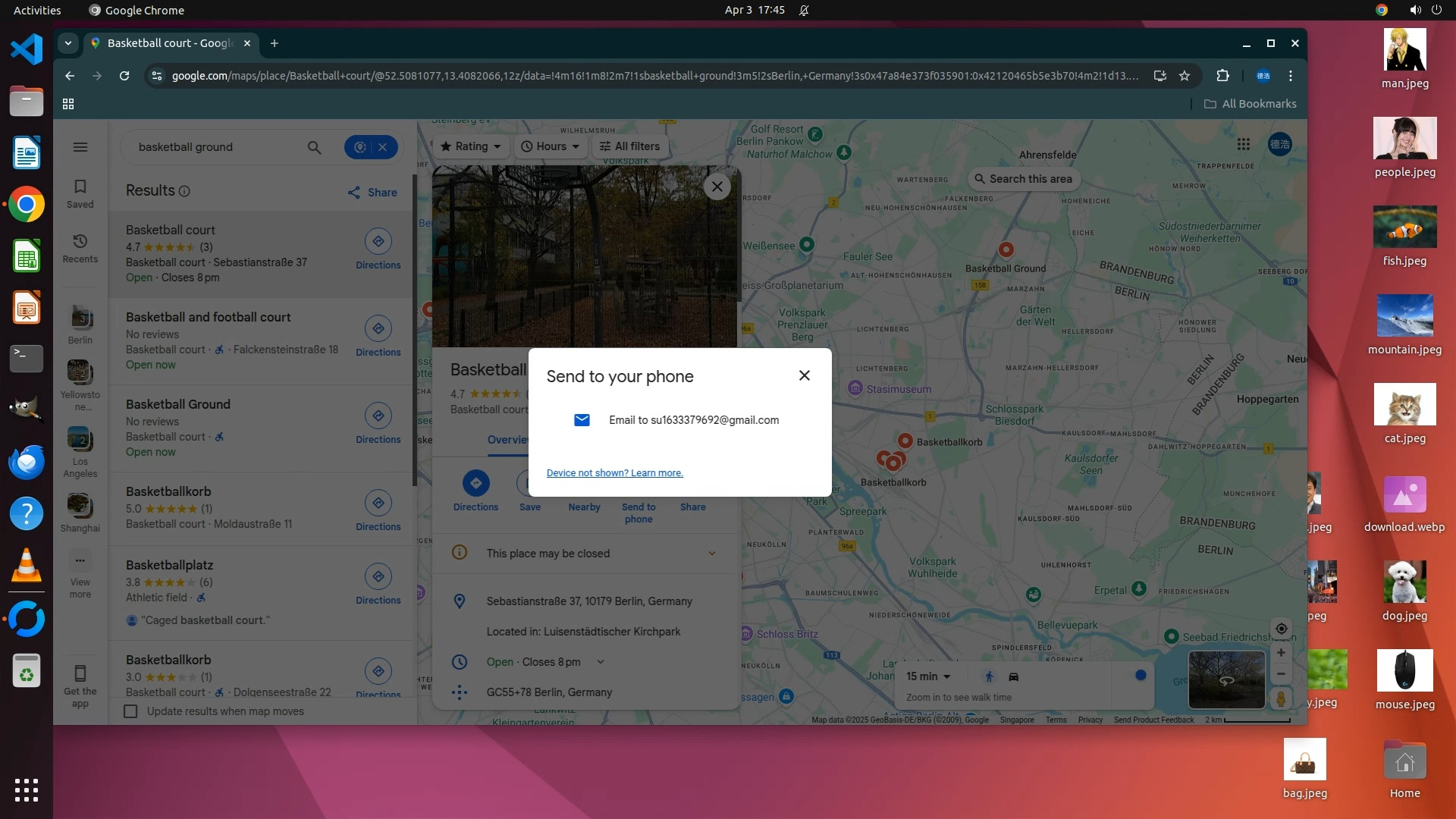Click the show your location button
The height and width of the screenshot is (819, 1456).
(1281, 629)
